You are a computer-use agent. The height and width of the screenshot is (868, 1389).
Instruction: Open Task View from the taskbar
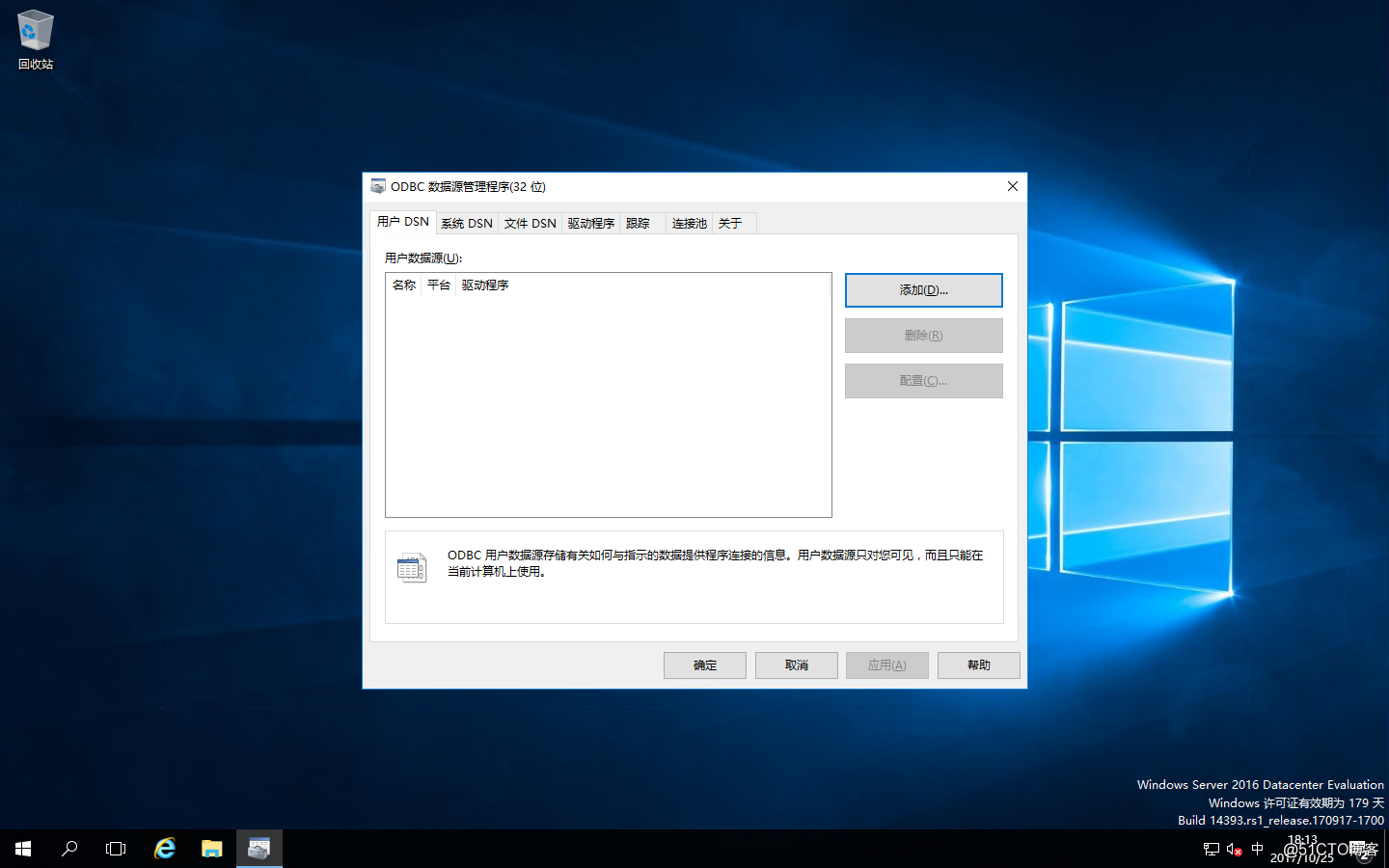point(116,849)
